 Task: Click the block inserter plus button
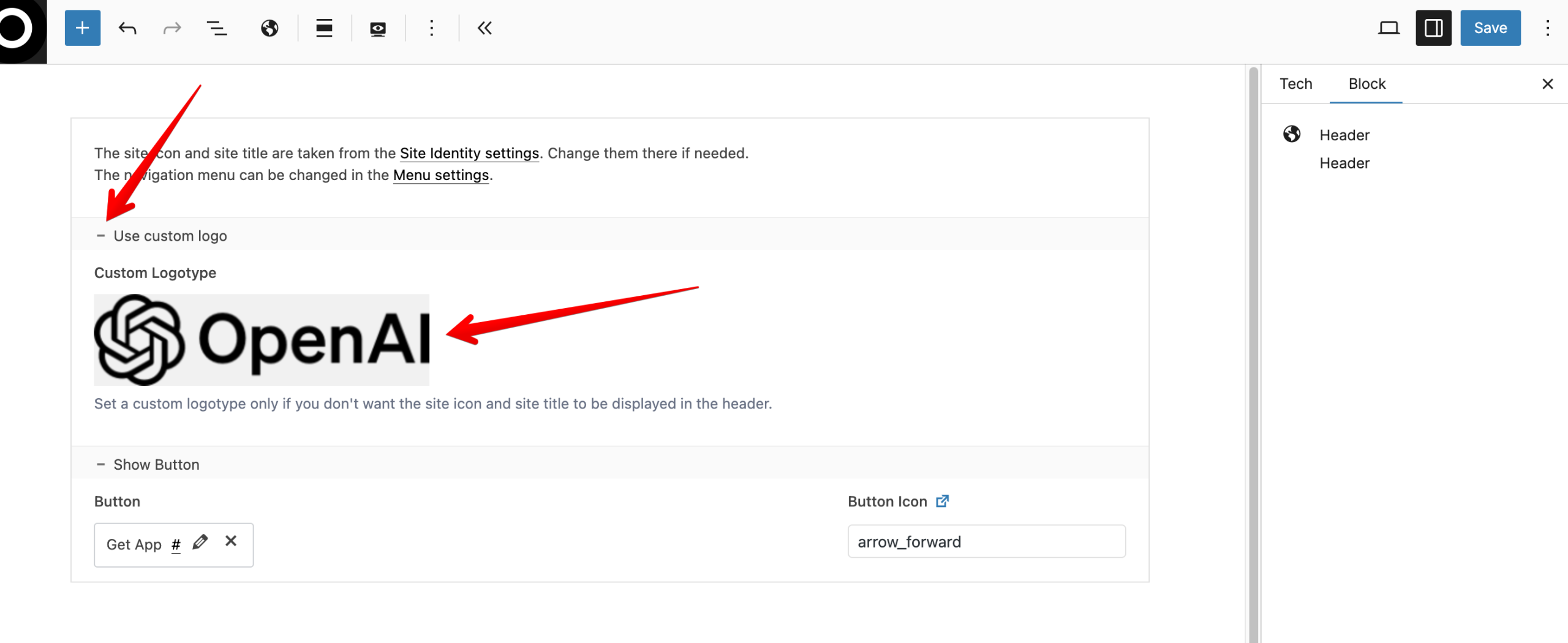82,28
